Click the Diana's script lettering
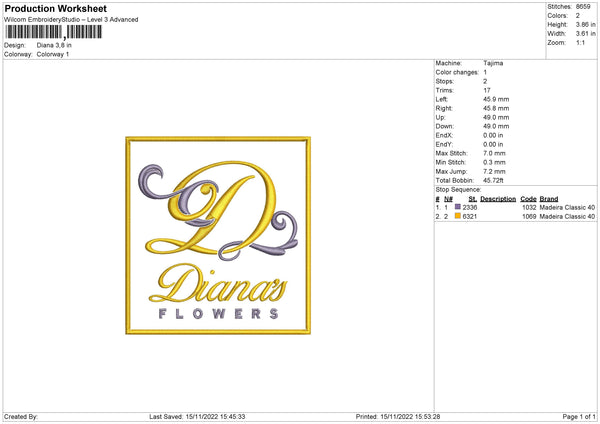This screenshot has width=600, height=424. pyautogui.click(x=218, y=284)
